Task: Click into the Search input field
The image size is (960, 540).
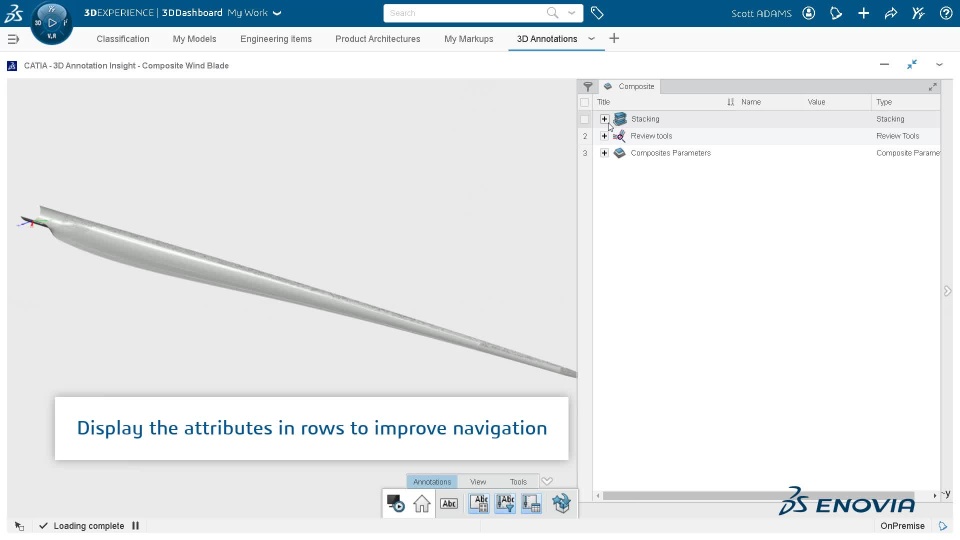Action: click(x=465, y=13)
